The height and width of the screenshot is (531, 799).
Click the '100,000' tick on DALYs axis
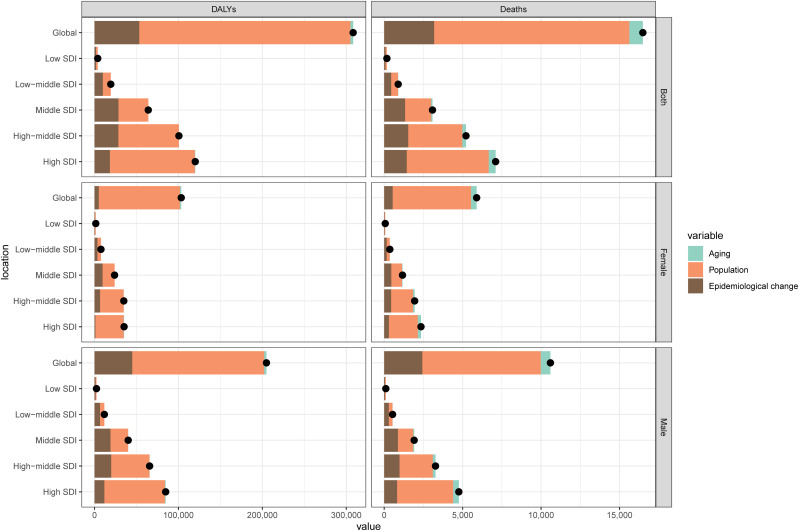178,515
